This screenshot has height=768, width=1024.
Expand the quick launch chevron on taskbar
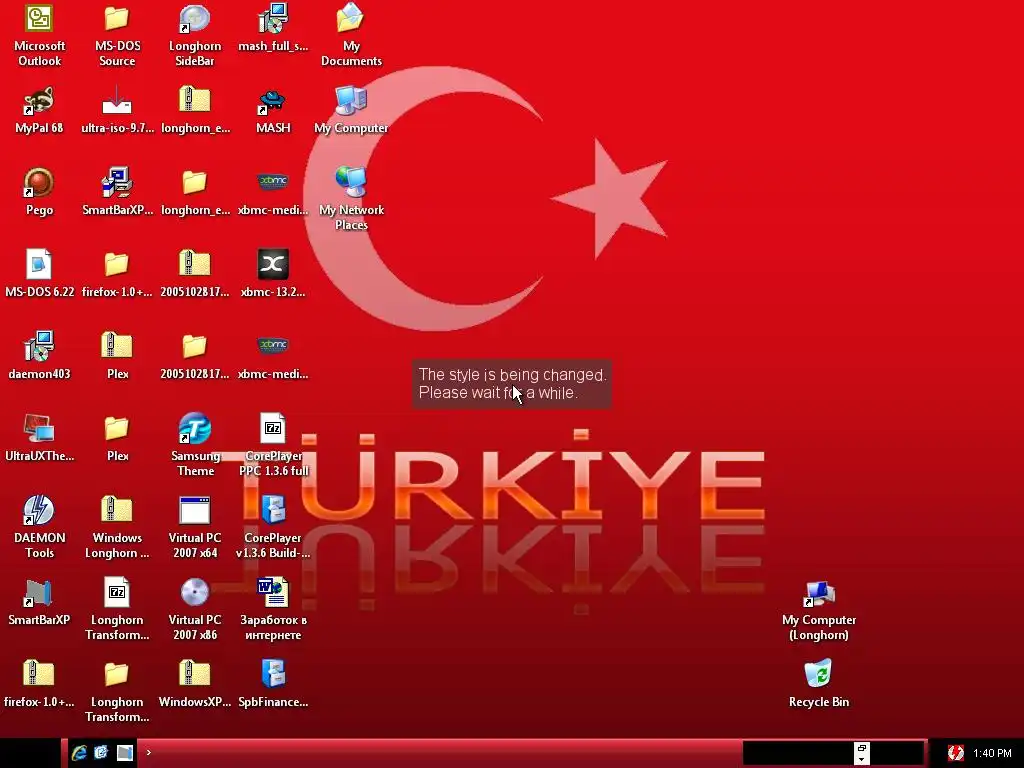click(149, 752)
